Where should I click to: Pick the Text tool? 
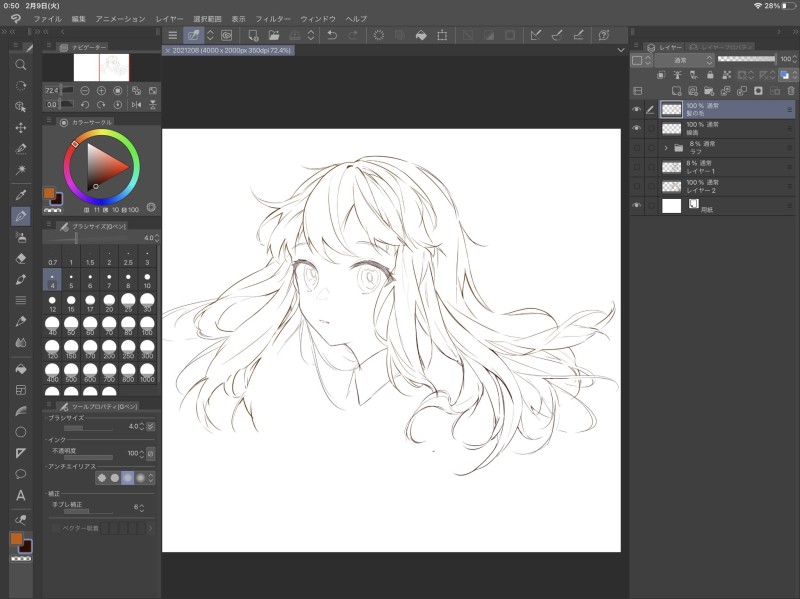point(21,495)
